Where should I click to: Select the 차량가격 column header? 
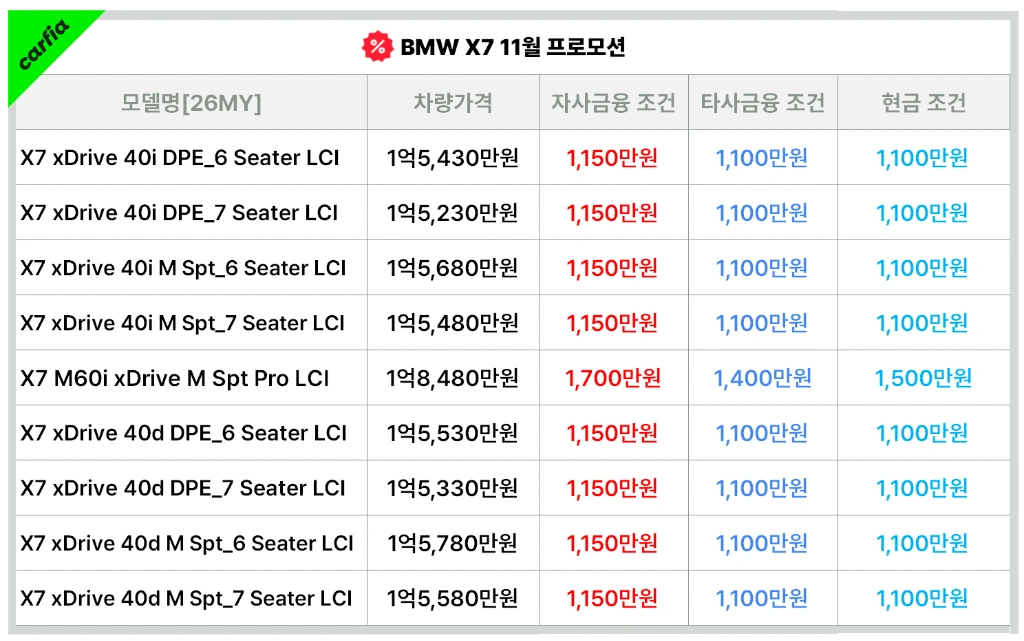click(453, 102)
